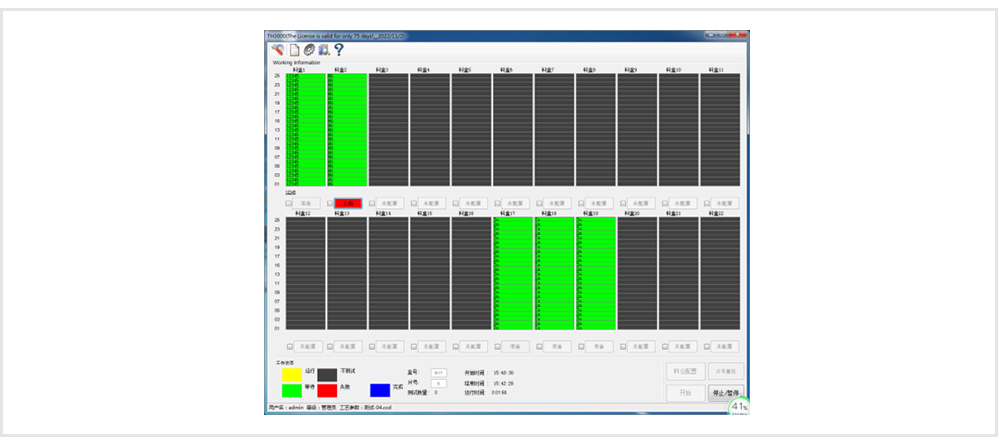Click the blue 完成 legend swatch

[x=379, y=390]
